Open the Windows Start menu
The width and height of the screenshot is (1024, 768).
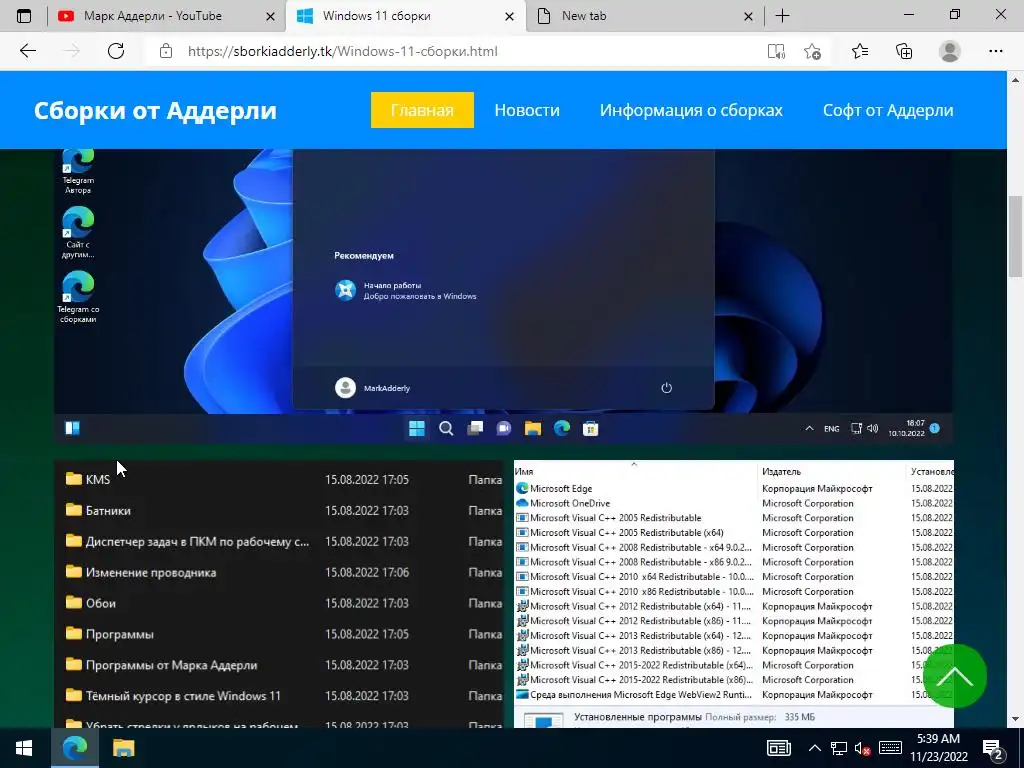click(x=25, y=748)
